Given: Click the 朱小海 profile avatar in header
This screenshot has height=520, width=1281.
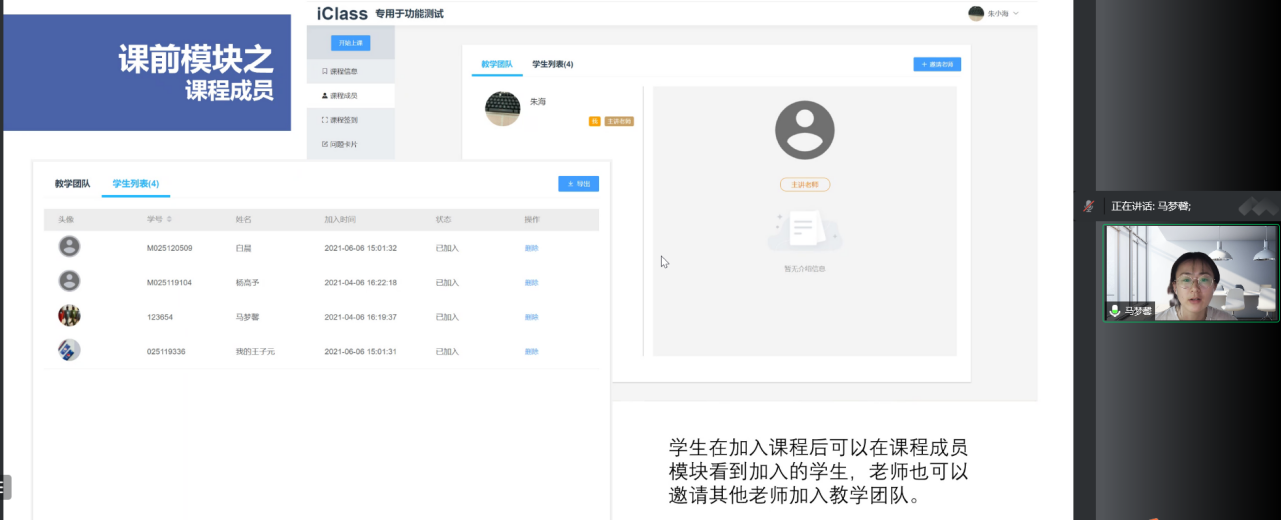Looking at the screenshot, I should (x=976, y=13).
